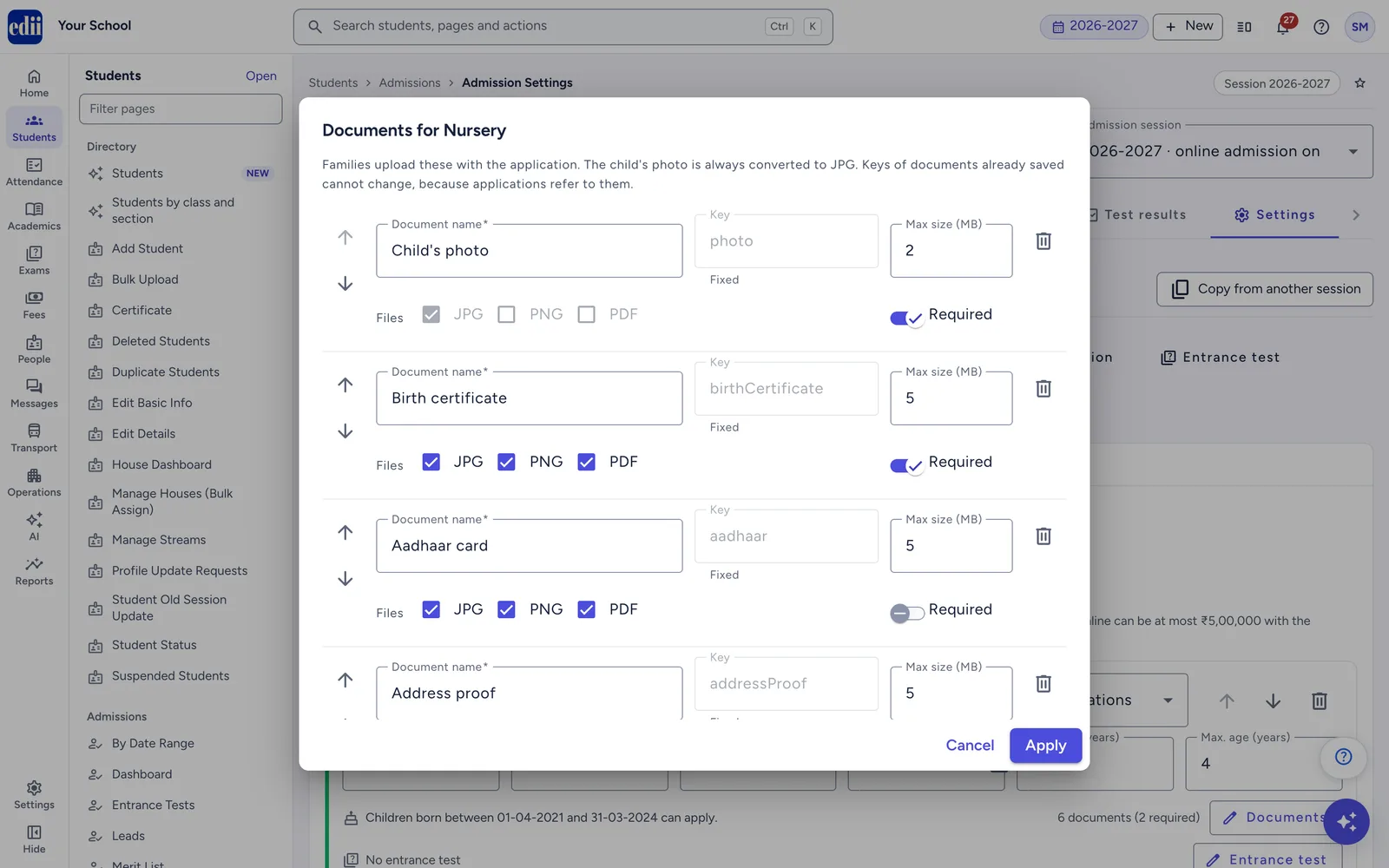Screen dimensions: 1389x868
Task: Move Address proof document up
Action: click(x=346, y=680)
